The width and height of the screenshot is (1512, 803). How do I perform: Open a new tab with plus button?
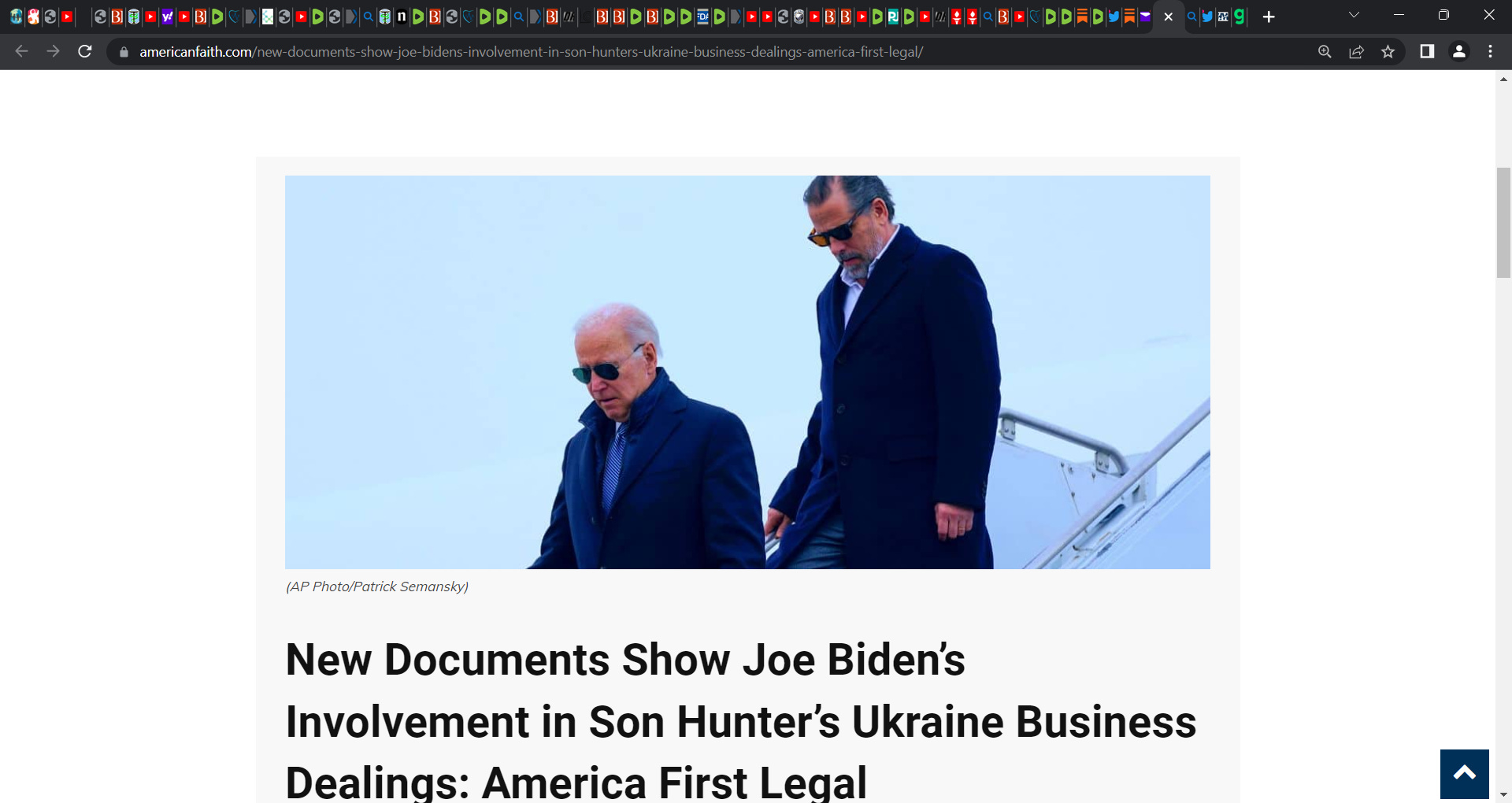[1269, 17]
